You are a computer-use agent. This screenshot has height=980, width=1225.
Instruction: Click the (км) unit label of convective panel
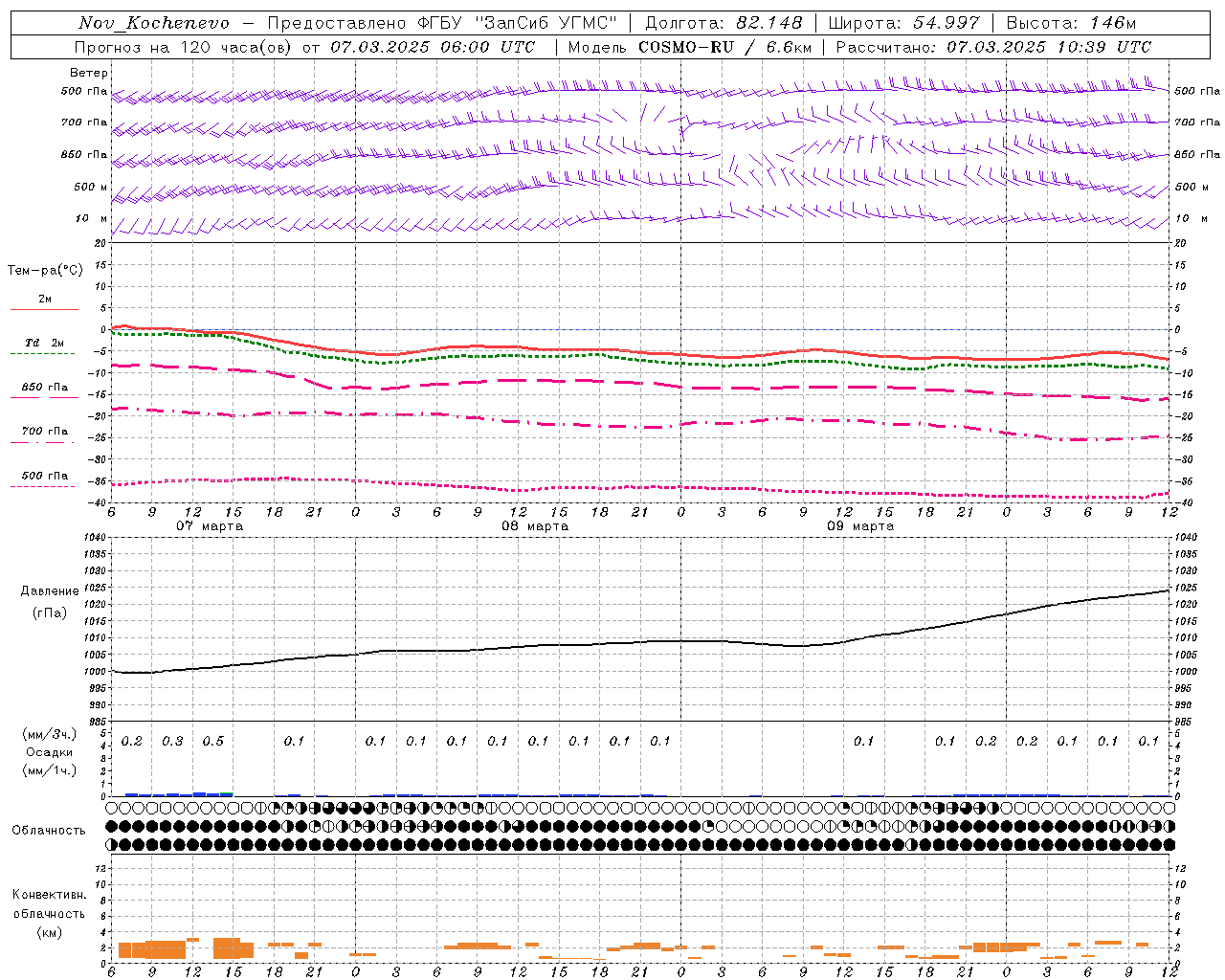coord(49,932)
